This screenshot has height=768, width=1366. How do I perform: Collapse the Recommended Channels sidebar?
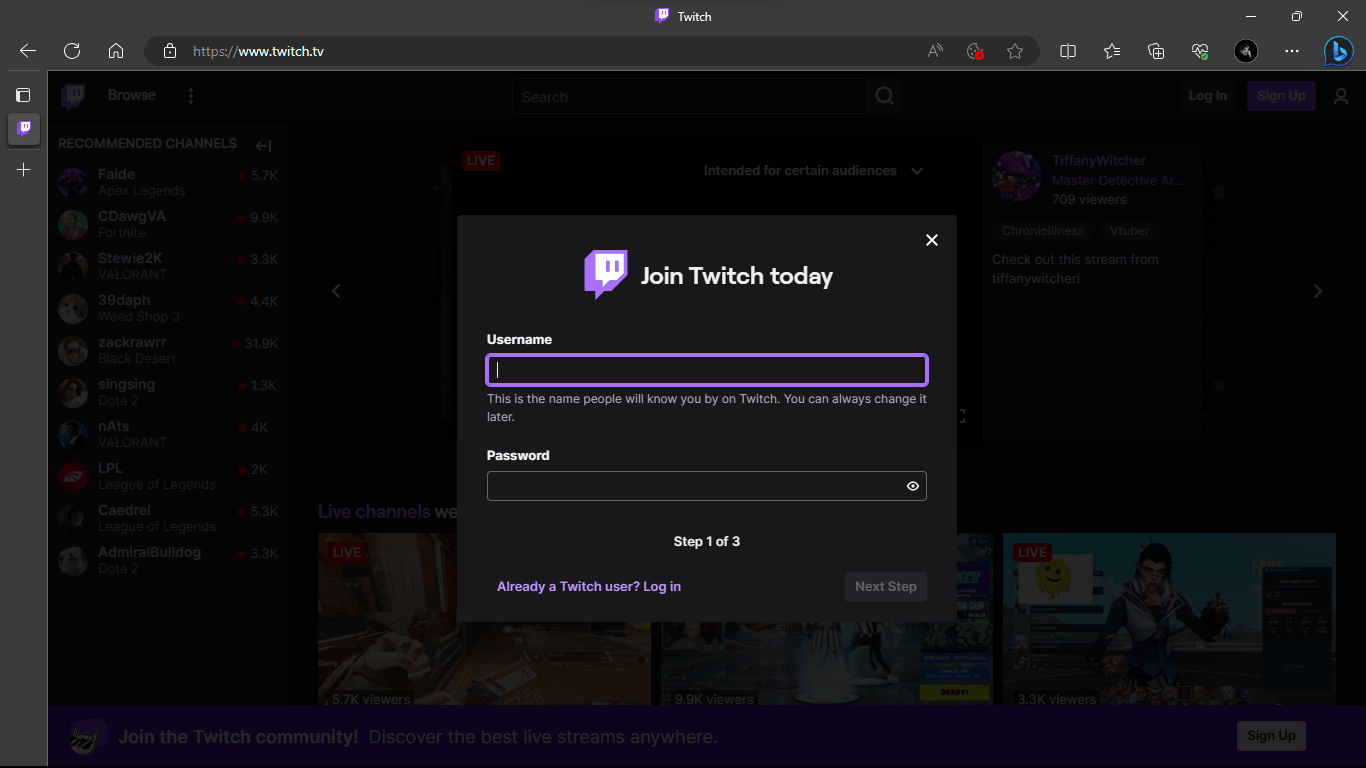(x=263, y=145)
